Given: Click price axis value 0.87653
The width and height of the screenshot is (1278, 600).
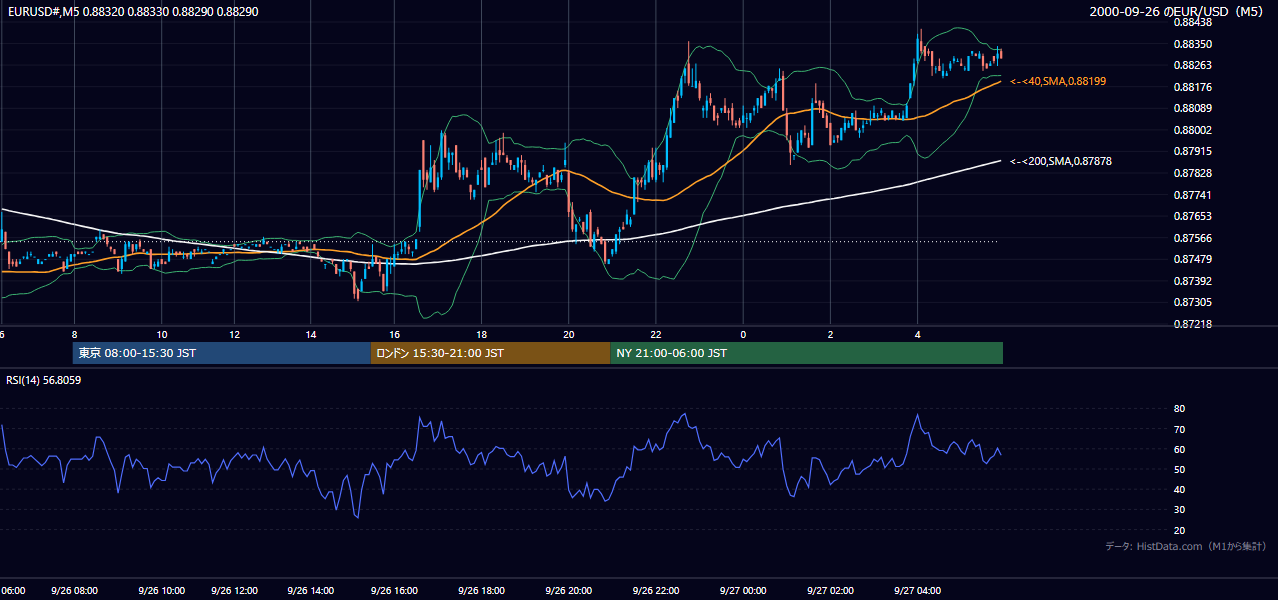Looking at the screenshot, I should click(1191, 216).
